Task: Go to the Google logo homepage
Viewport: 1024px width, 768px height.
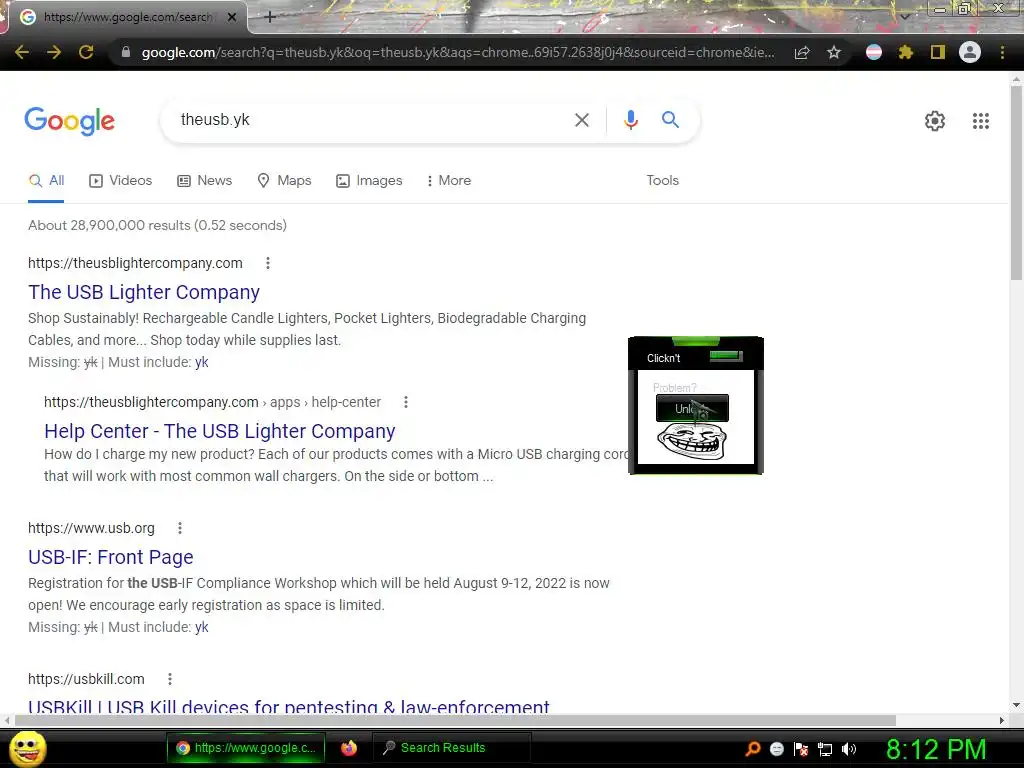Action: (x=70, y=121)
